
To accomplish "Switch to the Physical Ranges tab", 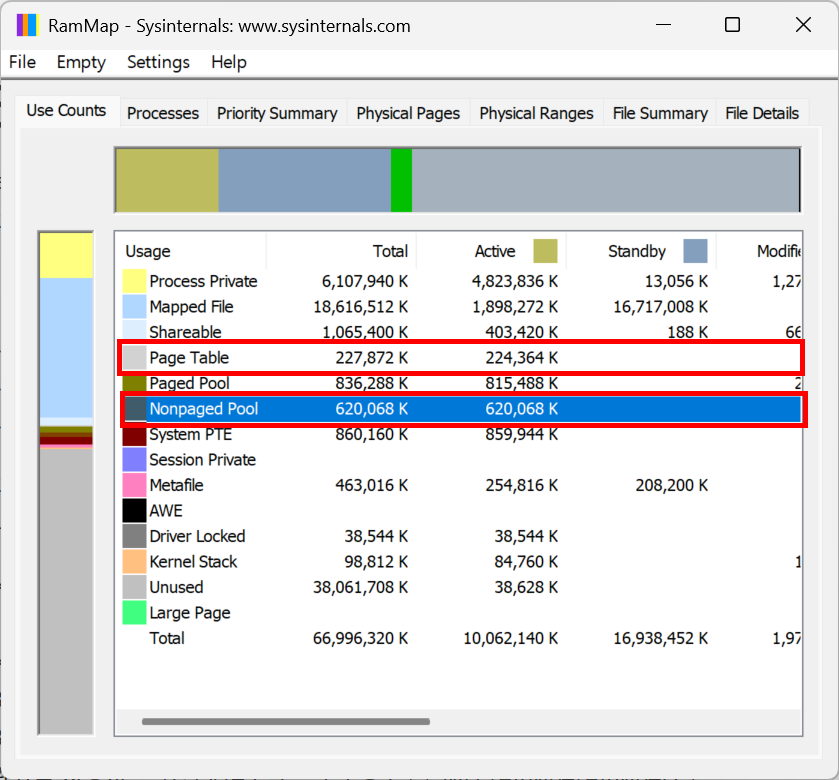I will point(536,113).
